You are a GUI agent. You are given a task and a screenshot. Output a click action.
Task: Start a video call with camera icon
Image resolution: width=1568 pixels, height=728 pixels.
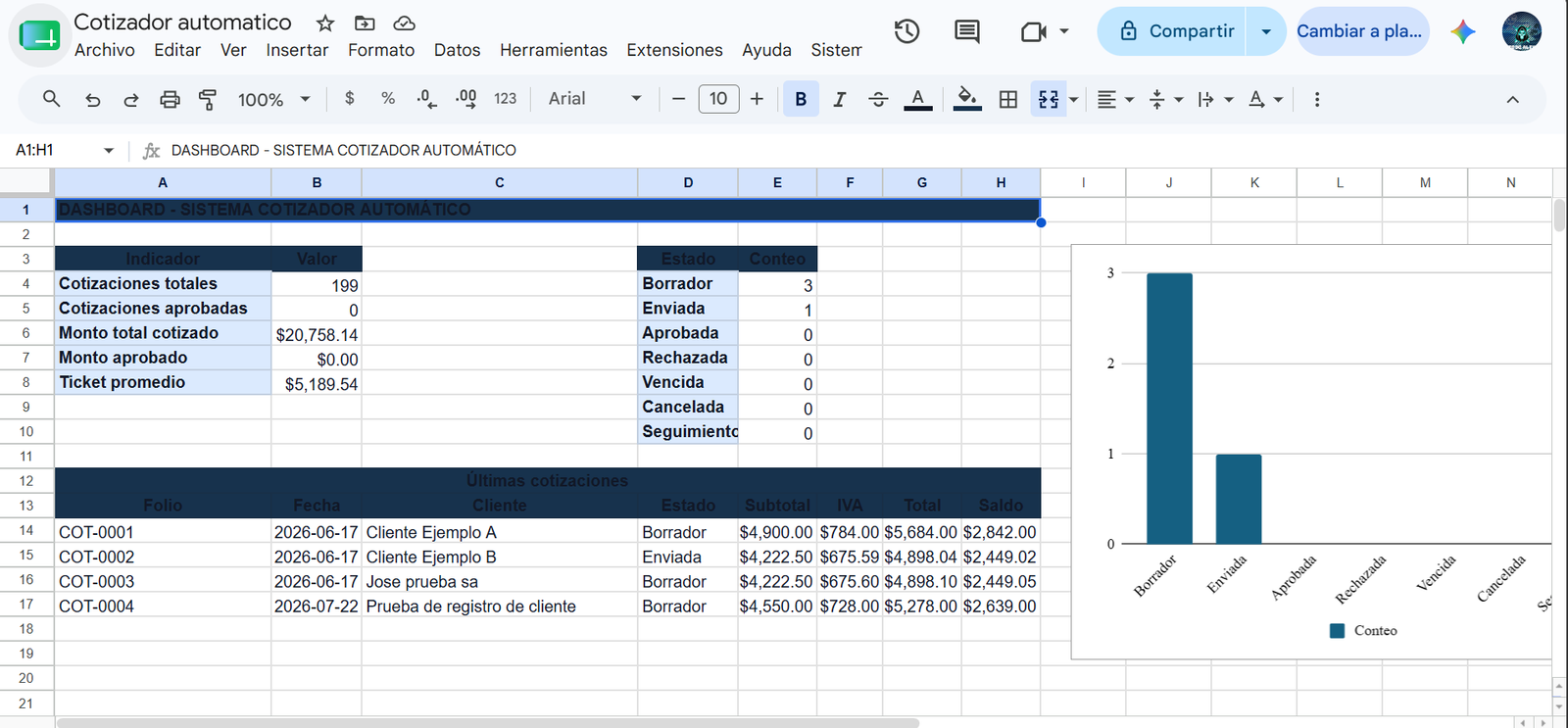click(1033, 31)
